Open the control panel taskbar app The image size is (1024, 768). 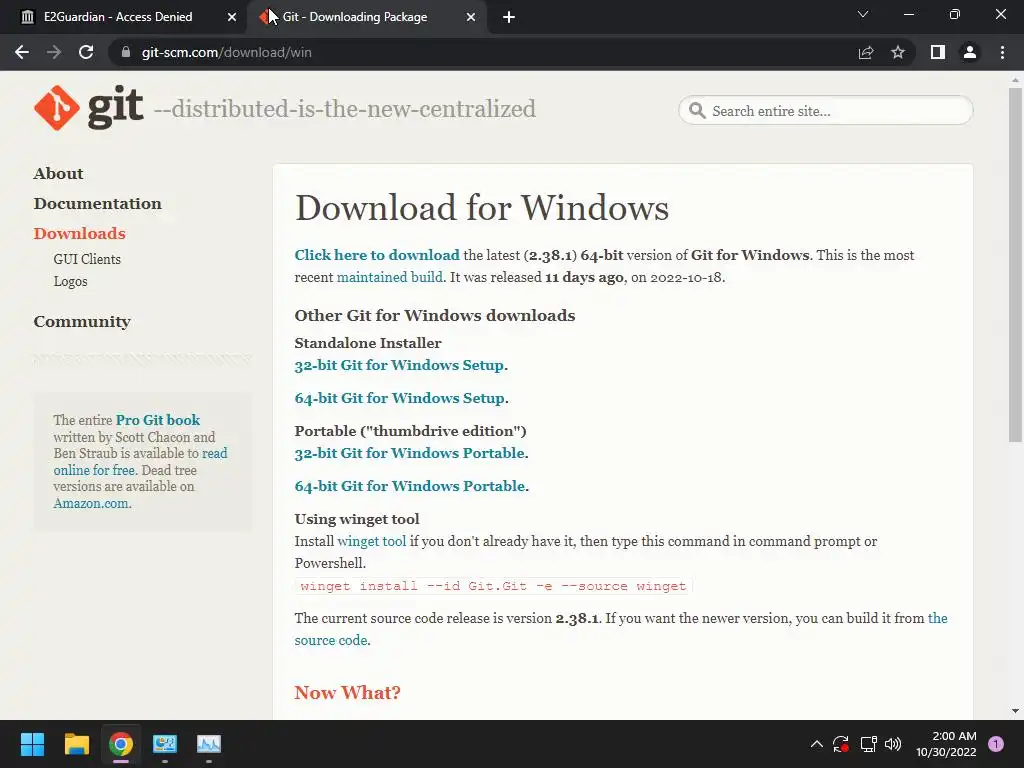tap(165, 744)
